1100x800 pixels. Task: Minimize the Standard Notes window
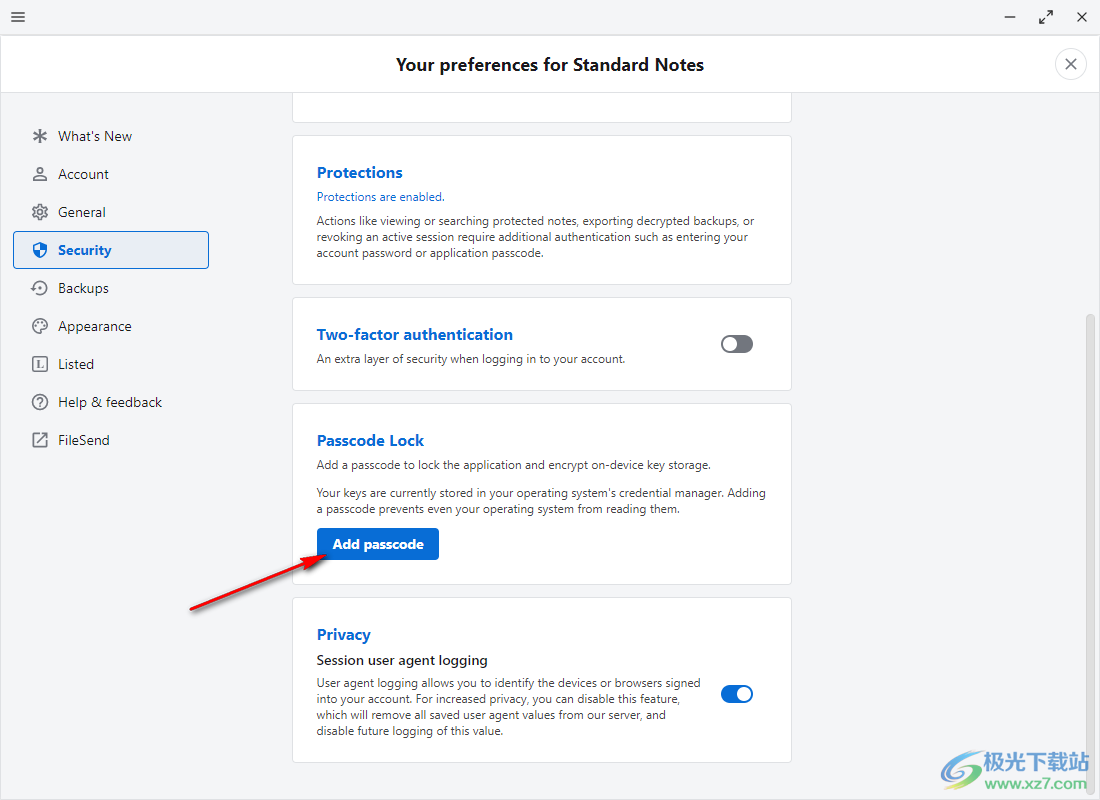tap(1010, 17)
